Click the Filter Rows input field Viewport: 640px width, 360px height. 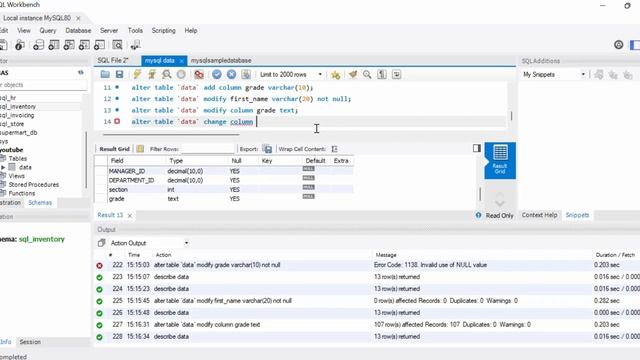coord(207,149)
